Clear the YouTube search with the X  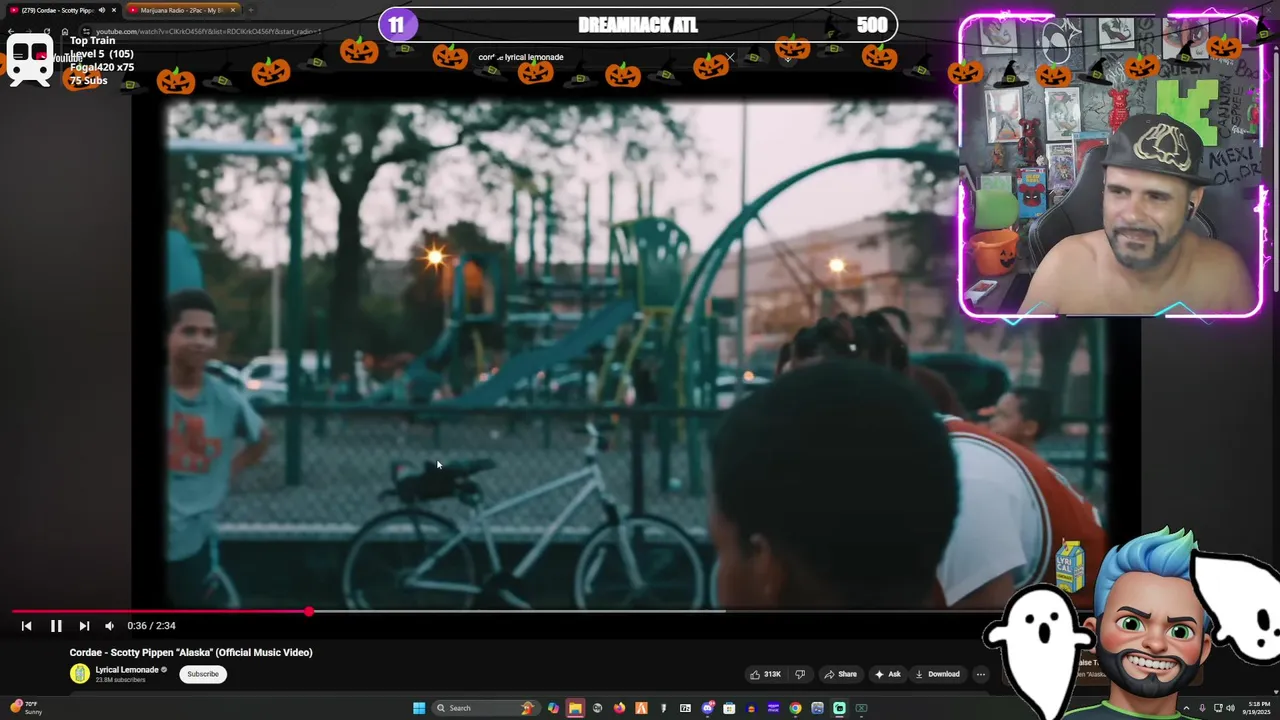730,57
